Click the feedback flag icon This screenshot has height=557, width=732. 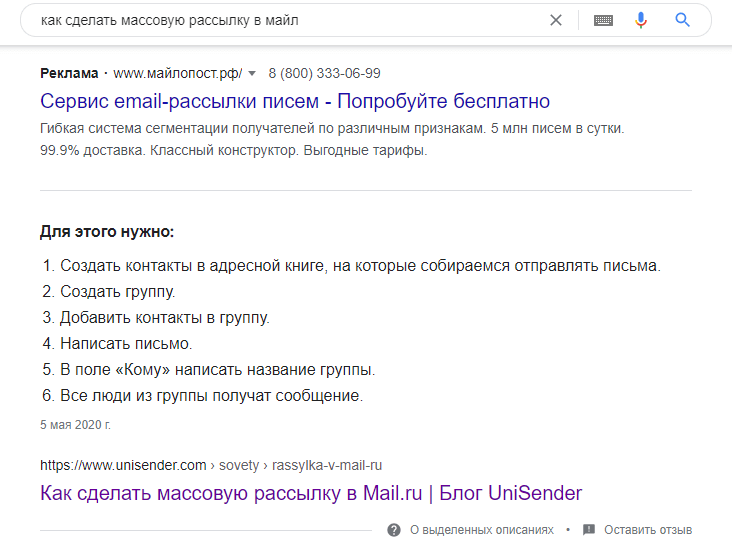pyautogui.click(x=589, y=530)
